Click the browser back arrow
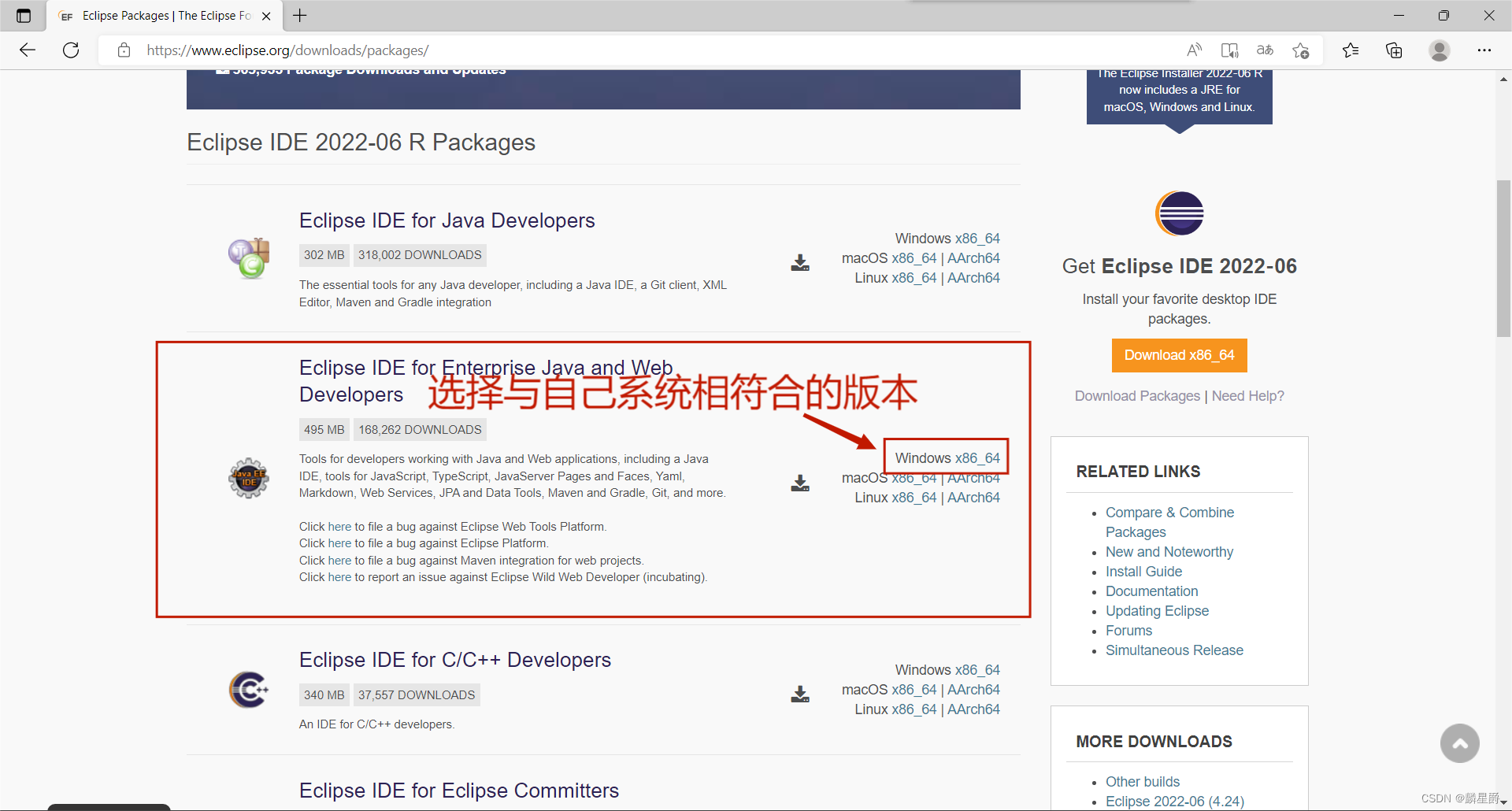The height and width of the screenshot is (811, 1512). [x=28, y=50]
